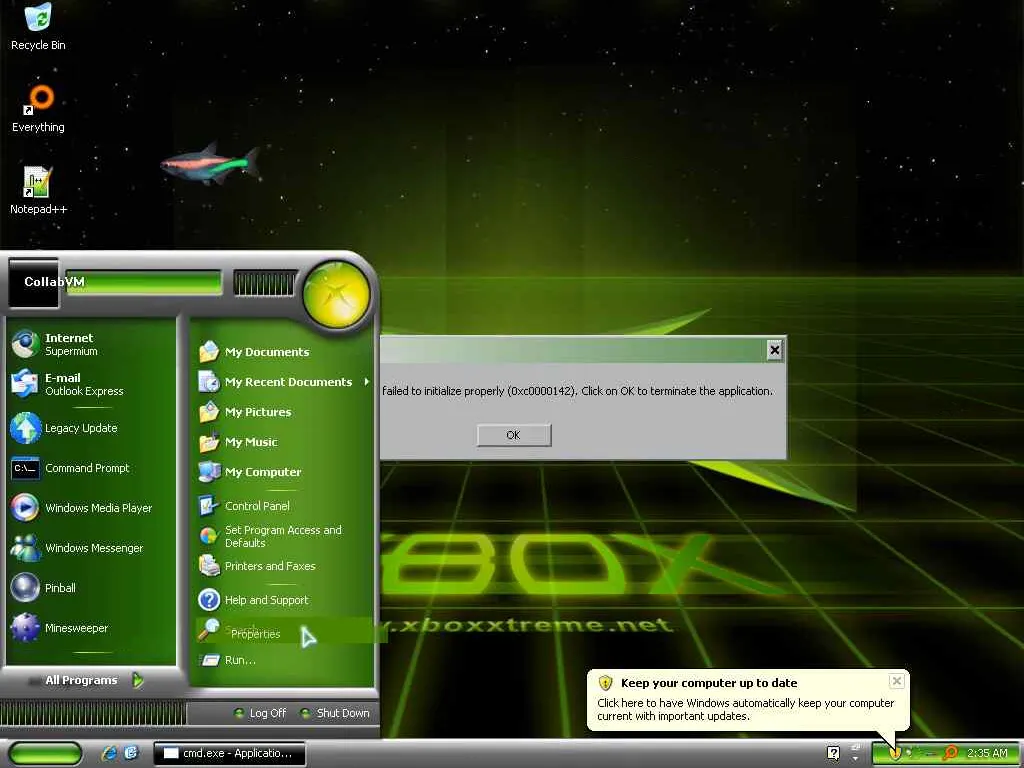
Task: Click the My Pictures folder icon
Action: (x=209, y=412)
